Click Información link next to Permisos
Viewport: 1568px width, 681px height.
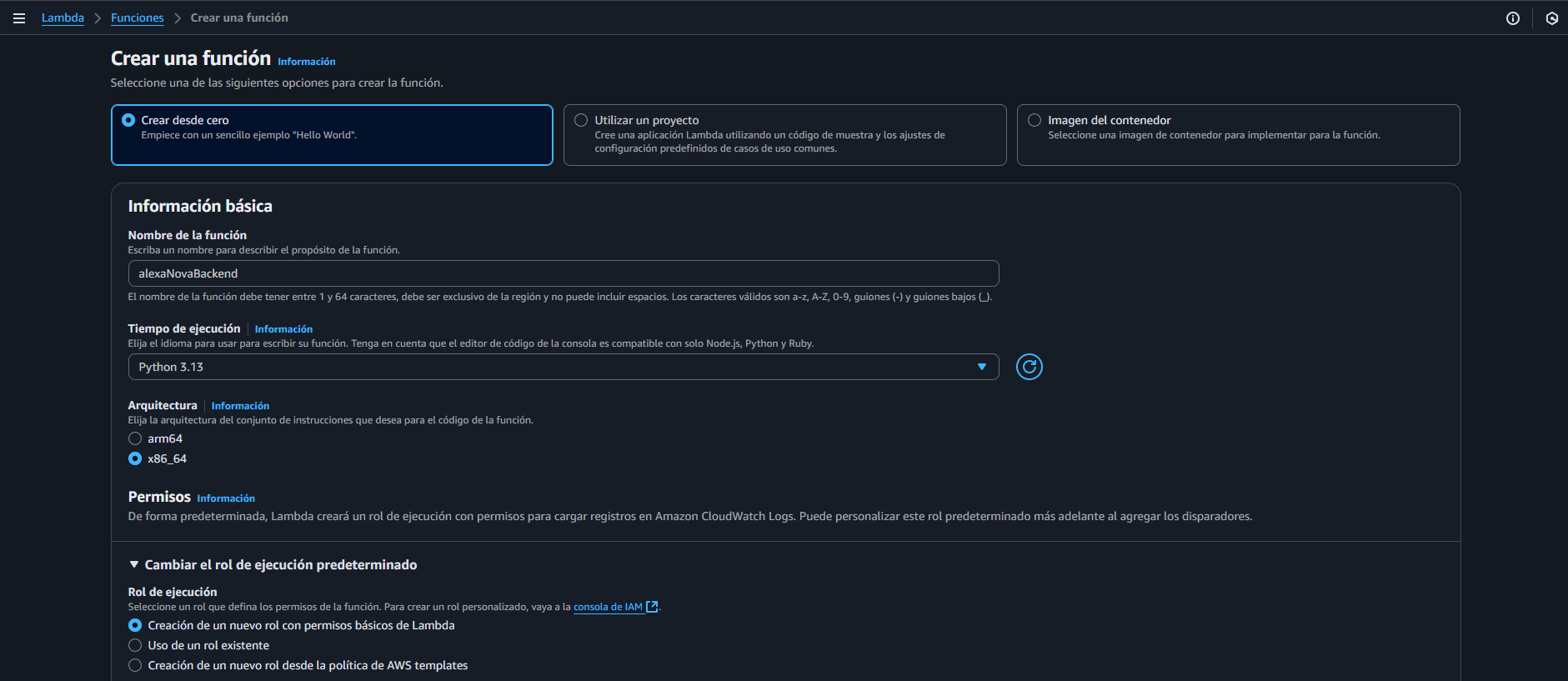(x=226, y=498)
